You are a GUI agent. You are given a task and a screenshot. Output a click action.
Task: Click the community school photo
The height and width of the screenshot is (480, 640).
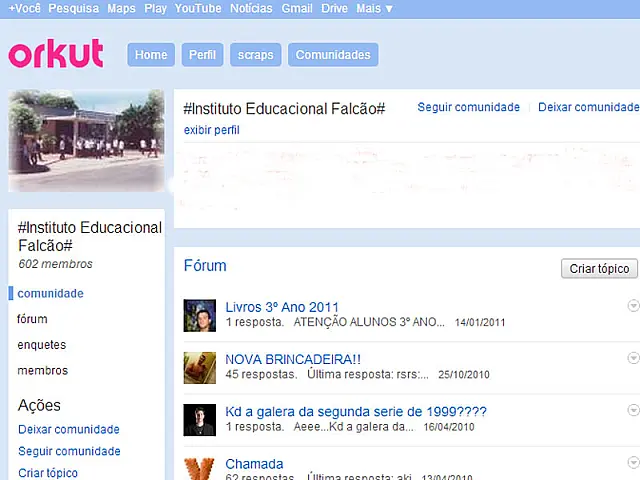pos(87,140)
